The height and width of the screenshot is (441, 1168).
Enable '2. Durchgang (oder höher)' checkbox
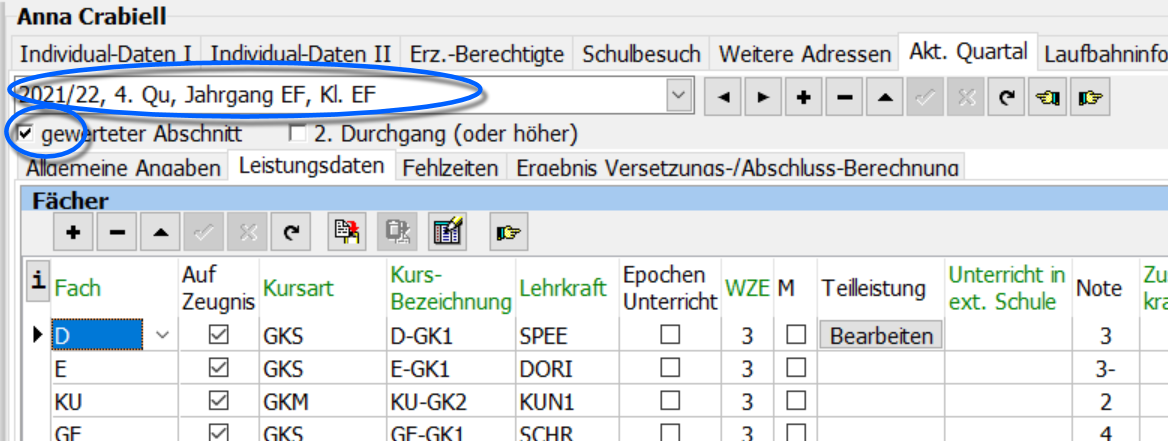pyautogui.click(x=298, y=134)
